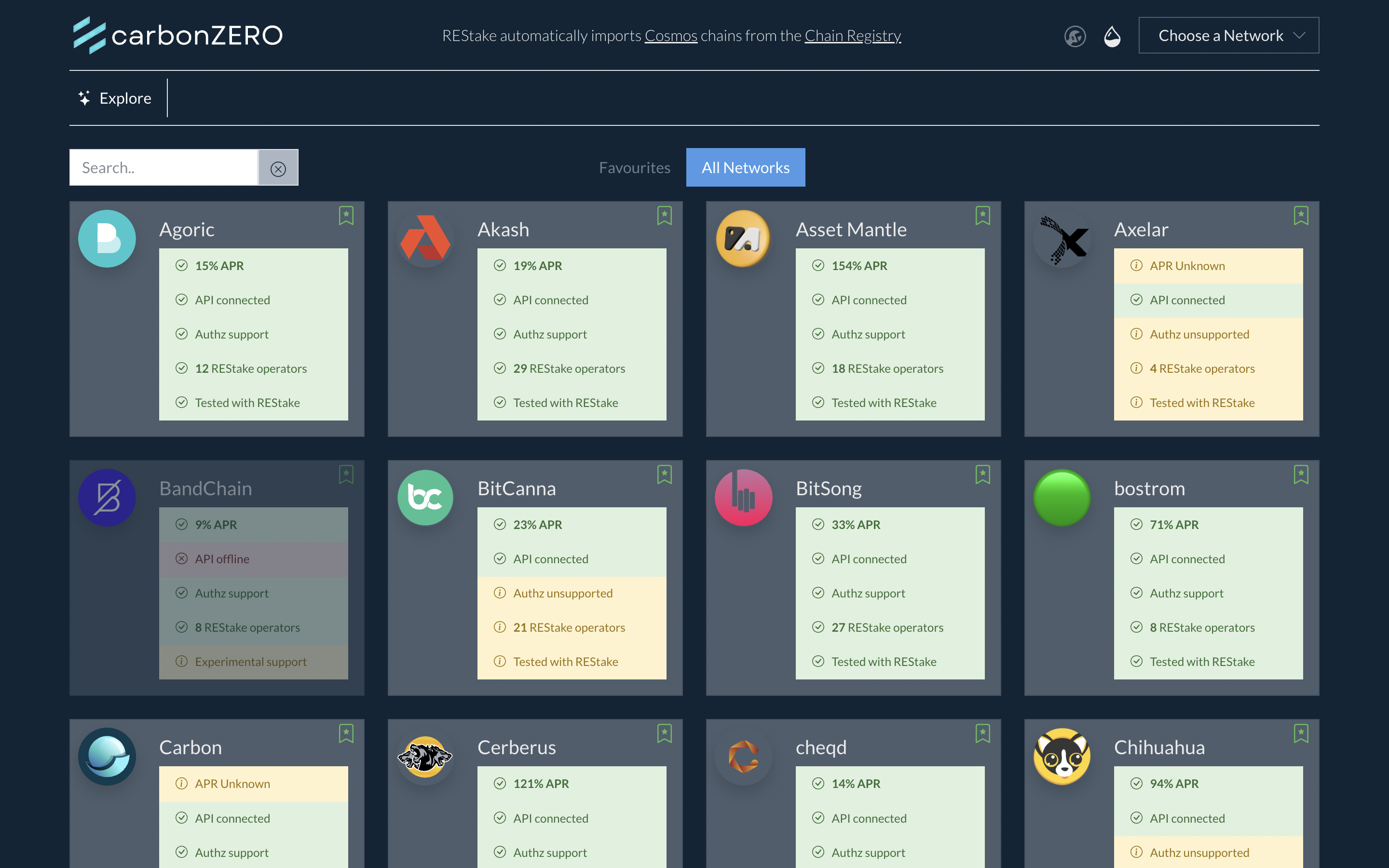Click the Asset Mantle network logo
Image resolution: width=1389 pixels, height=868 pixels.
point(743,239)
